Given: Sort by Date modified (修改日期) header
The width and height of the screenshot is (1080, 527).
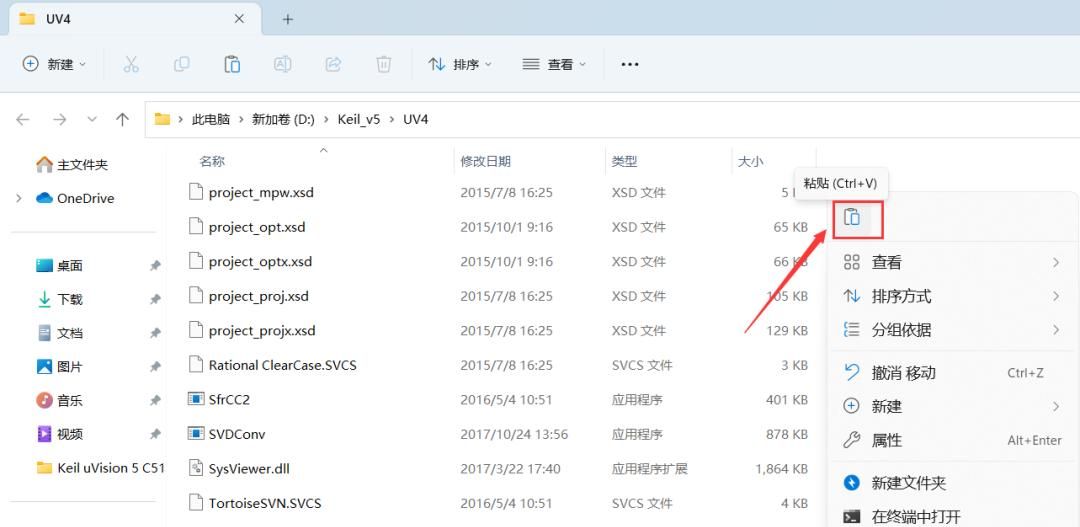Looking at the screenshot, I should pos(486,161).
